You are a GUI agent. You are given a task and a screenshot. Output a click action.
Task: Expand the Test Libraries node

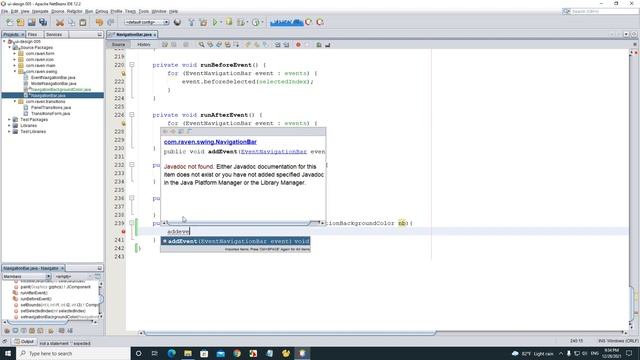coord(10,131)
